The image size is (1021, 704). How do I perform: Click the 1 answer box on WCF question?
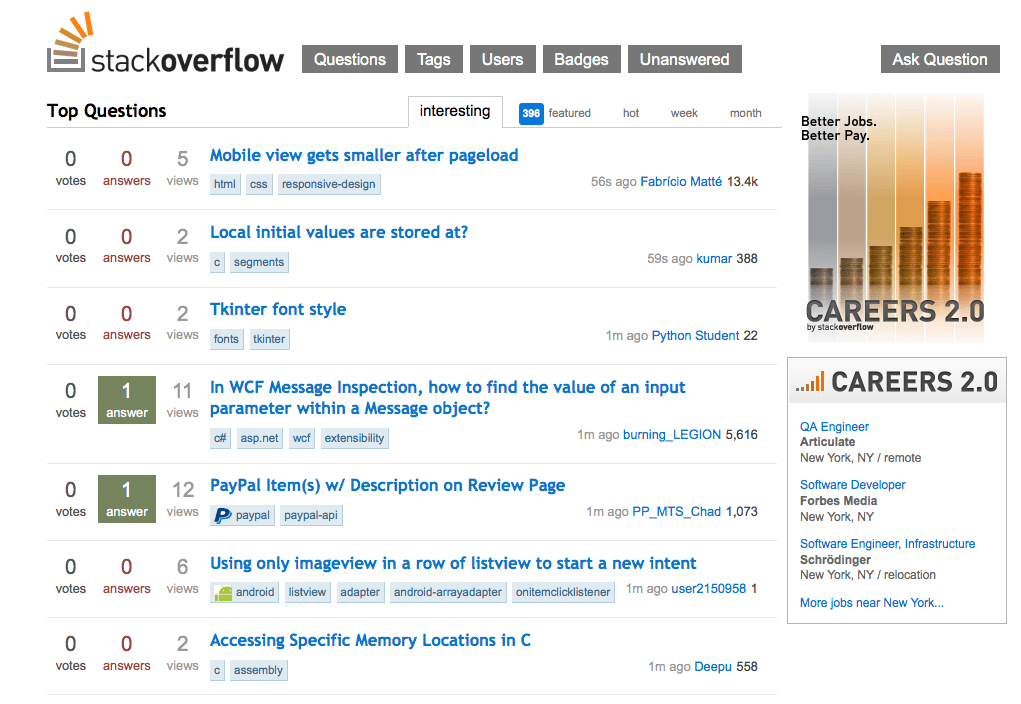pyautogui.click(x=127, y=400)
